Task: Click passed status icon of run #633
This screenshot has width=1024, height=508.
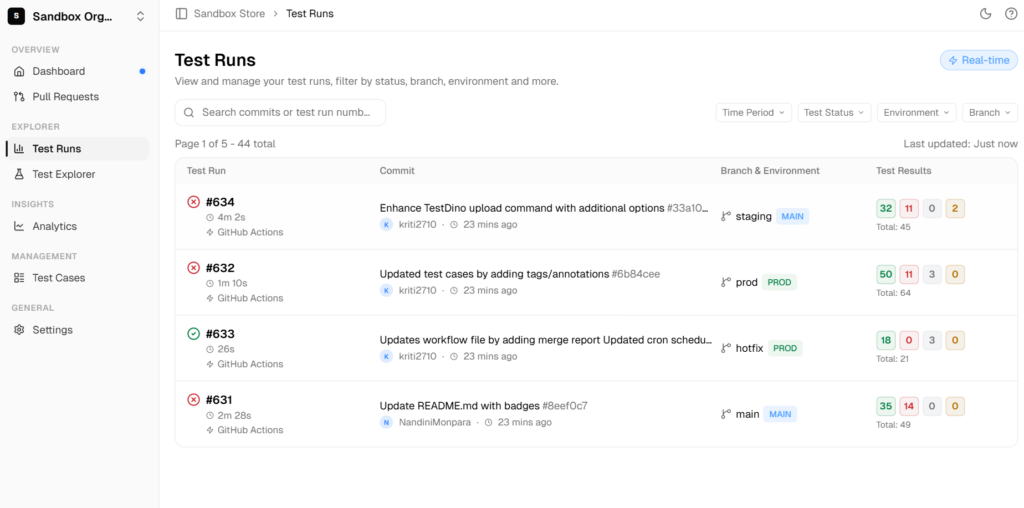Action: 193,334
